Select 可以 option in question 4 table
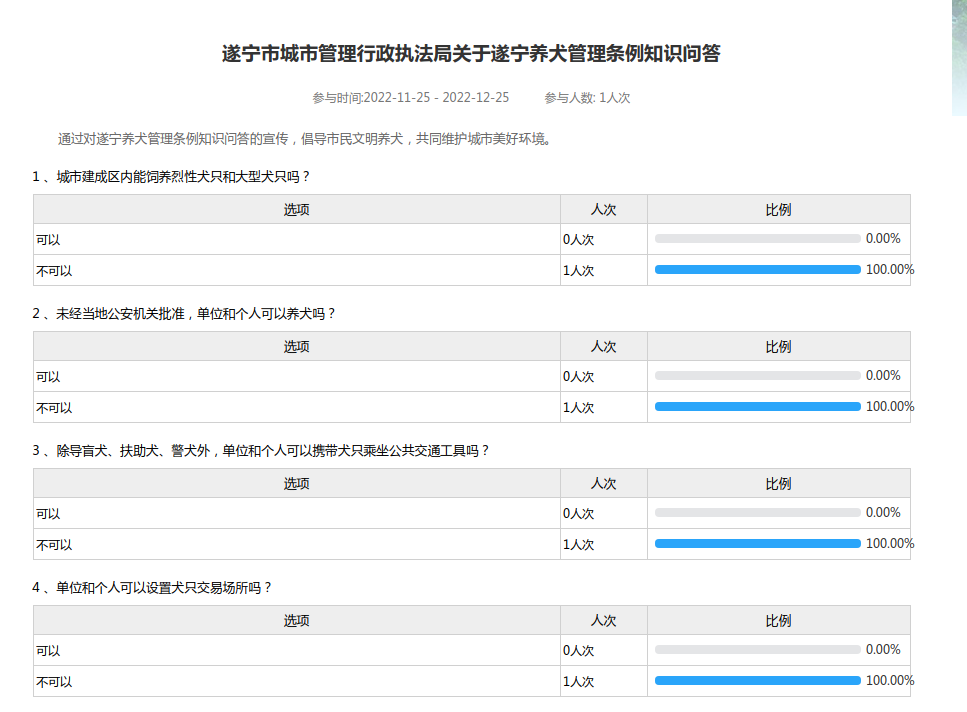 click(48, 651)
